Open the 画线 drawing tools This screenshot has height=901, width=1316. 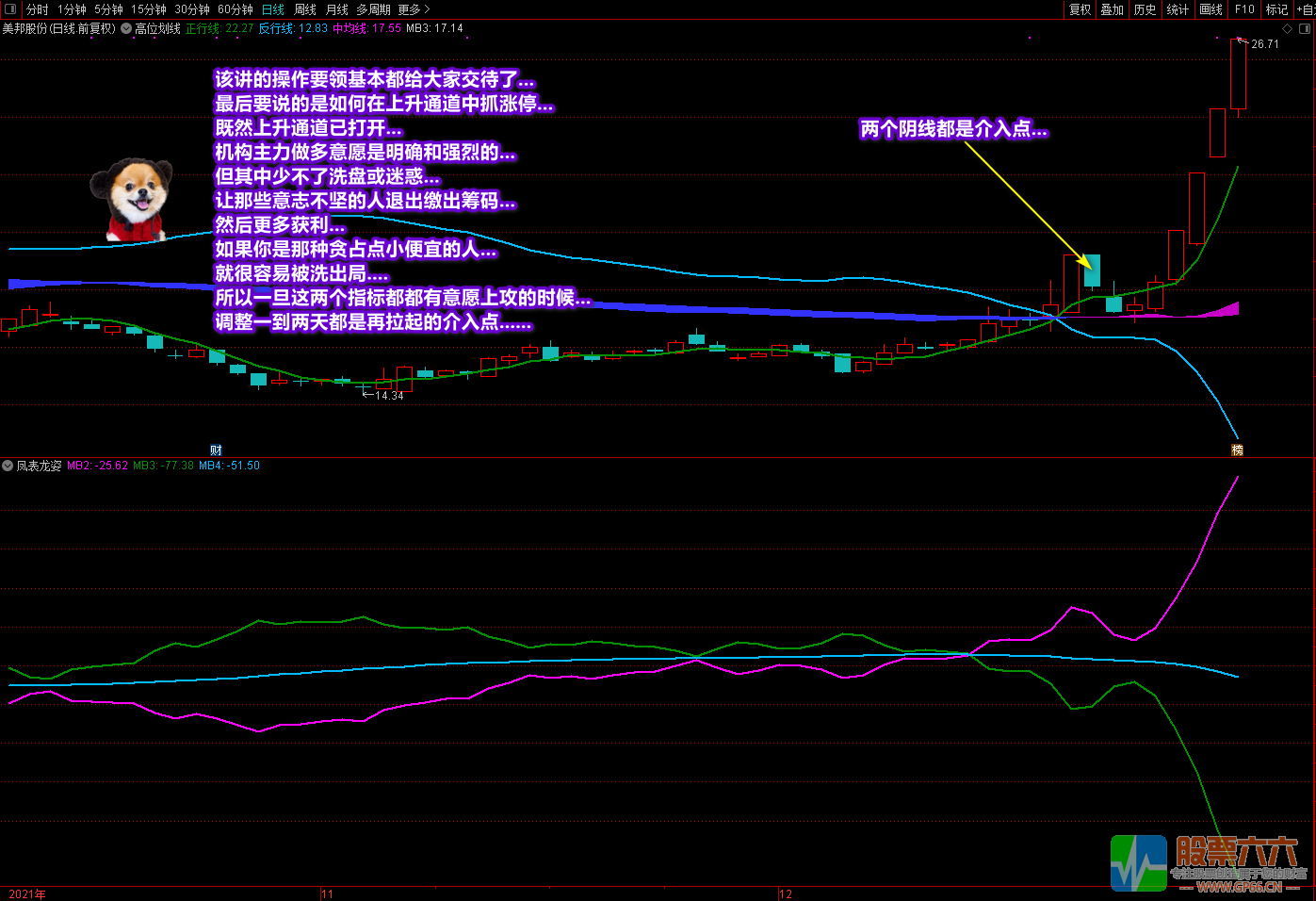[x=1210, y=9]
